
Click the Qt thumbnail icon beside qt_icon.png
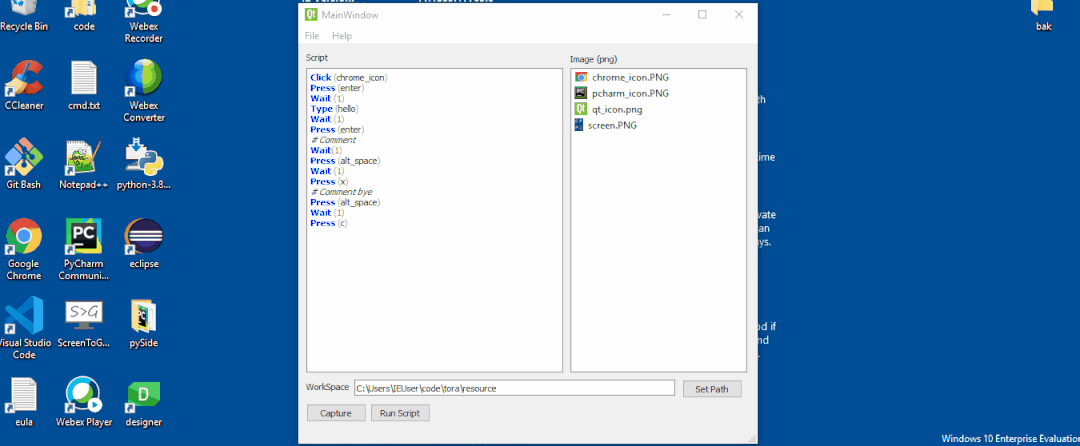click(x=581, y=109)
